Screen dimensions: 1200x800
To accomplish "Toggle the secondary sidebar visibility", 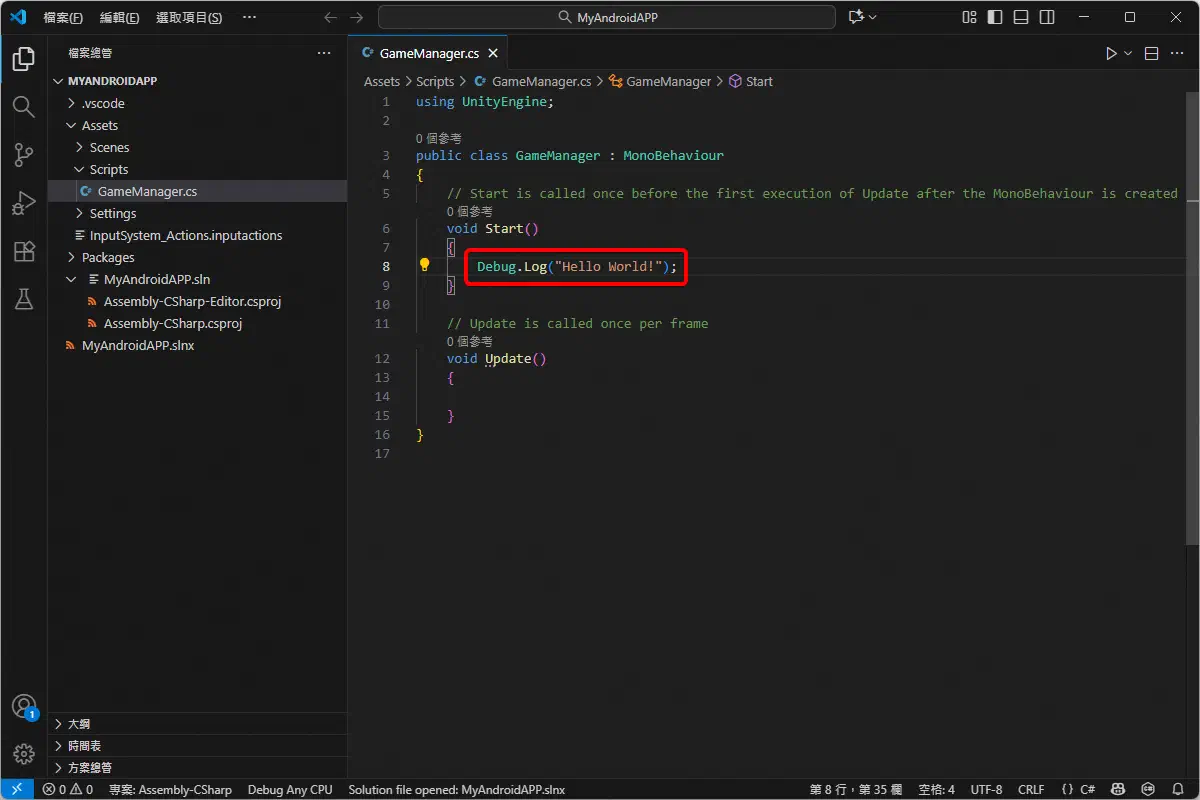I will [x=1046, y=17].
